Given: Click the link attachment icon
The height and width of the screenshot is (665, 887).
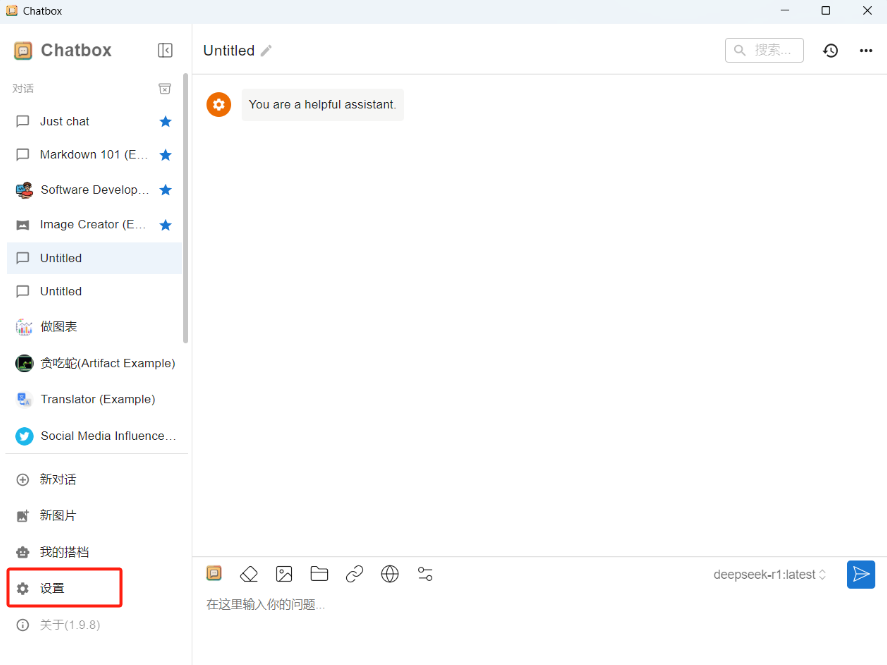Looking at the screenshot, I should [x=354, y=574].
